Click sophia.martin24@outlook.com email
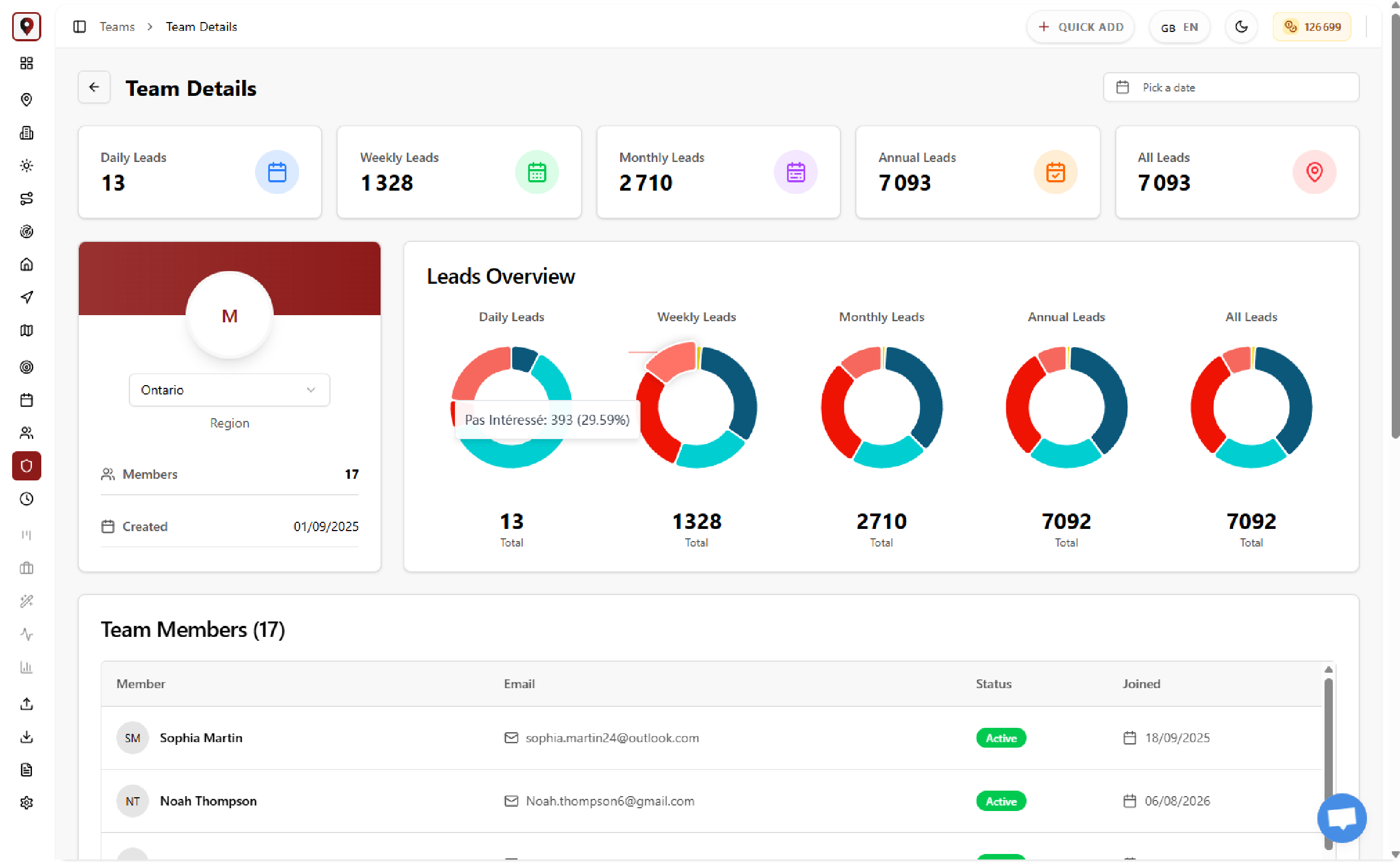Image resolution: width=1400 pixels, height=865 pixels. pos(612,738)
